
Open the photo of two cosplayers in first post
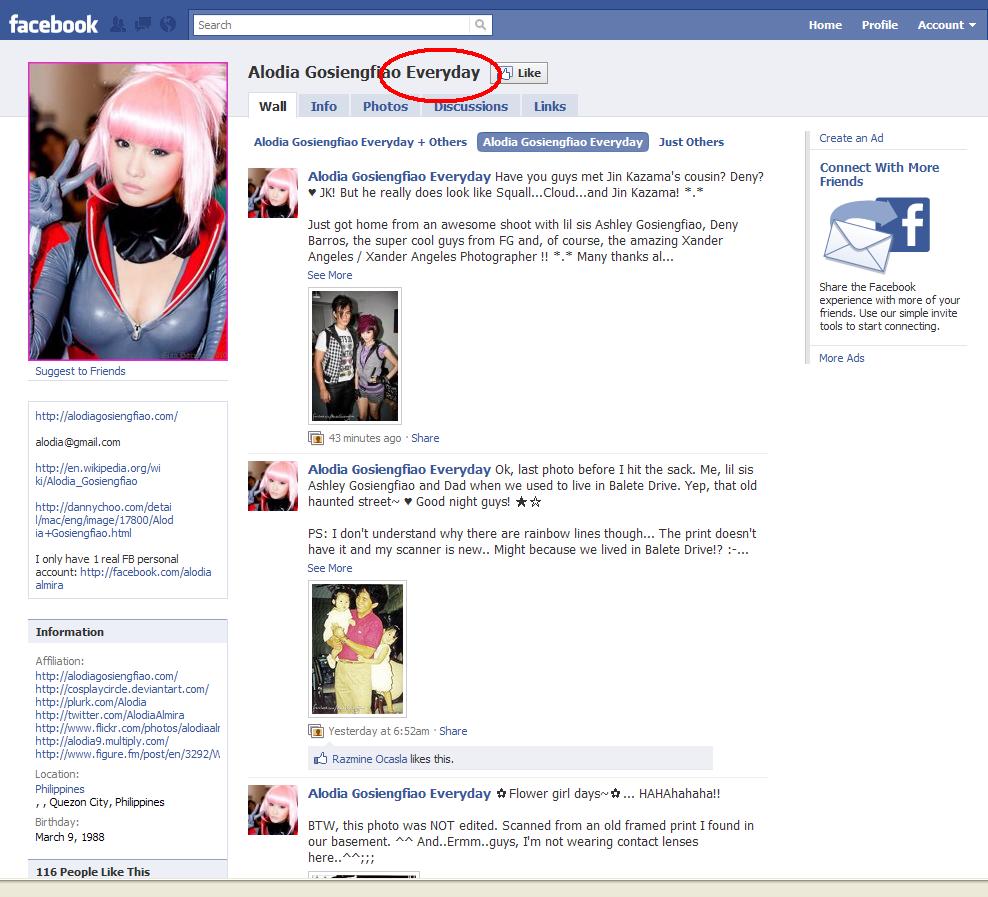pos(355,356)
